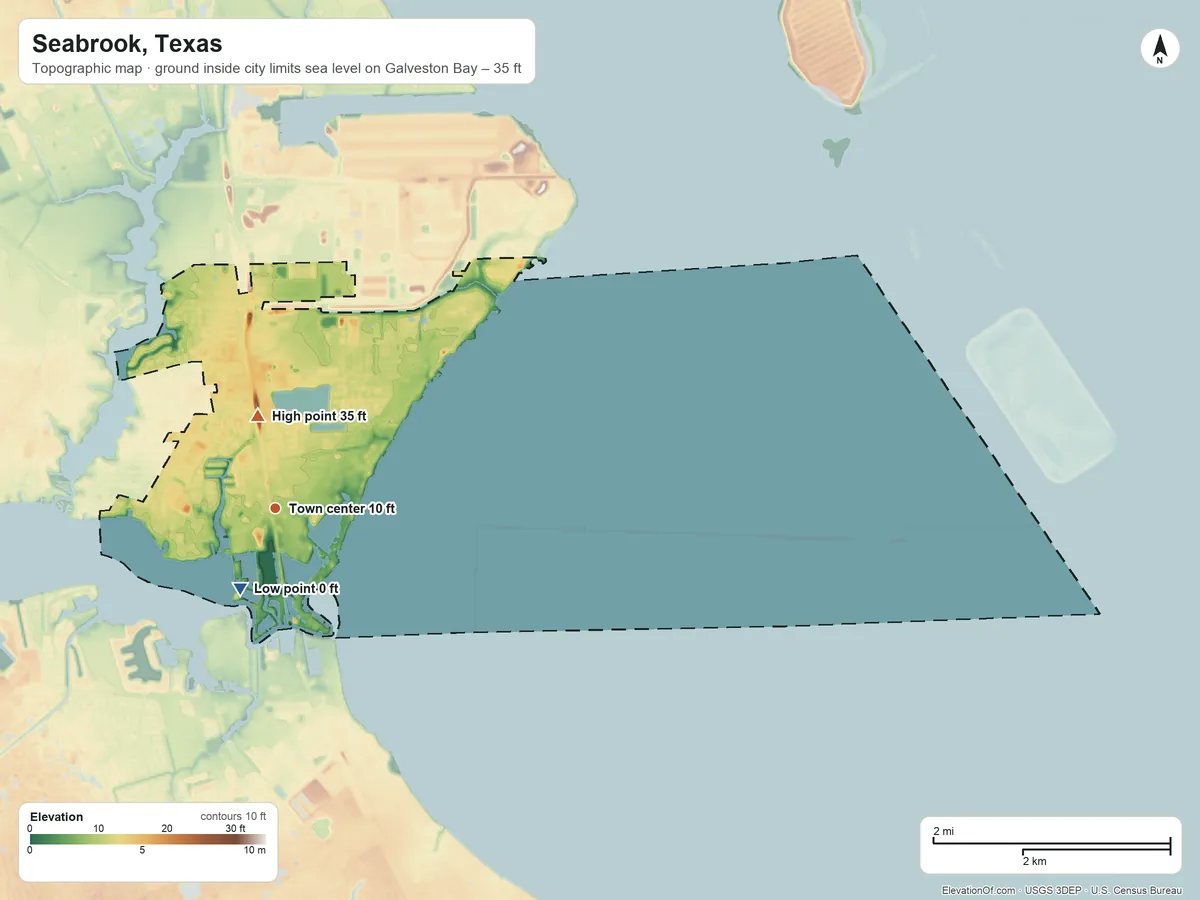Click the '30 ft' legend tick label
The width and height of the screenshot is (1200, 900).
click(x=236, y=828)
